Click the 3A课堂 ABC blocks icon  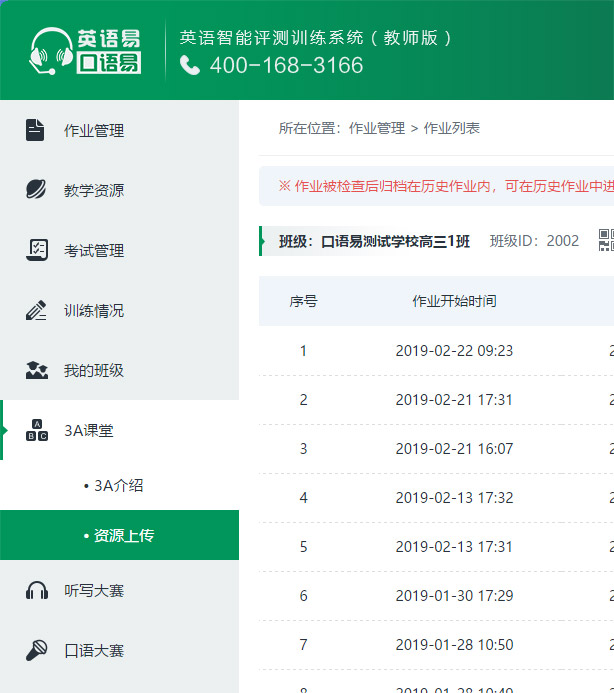pyautogui.click(x=36, y=430)
